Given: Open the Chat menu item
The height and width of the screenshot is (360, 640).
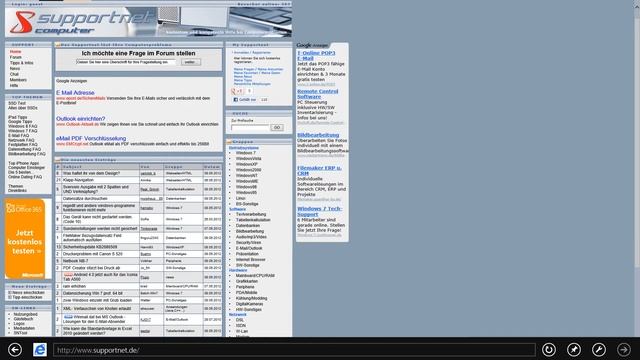Looking at the screenshot, I should [x=14, y=74].
